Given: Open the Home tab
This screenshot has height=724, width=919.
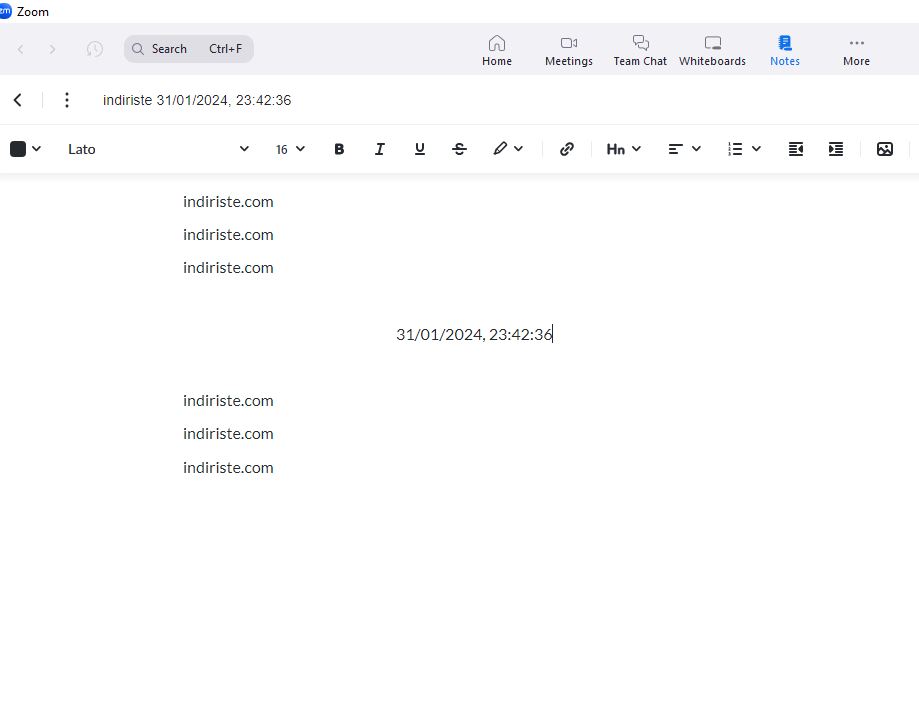Looking at the screenshot, I should 496,50.
